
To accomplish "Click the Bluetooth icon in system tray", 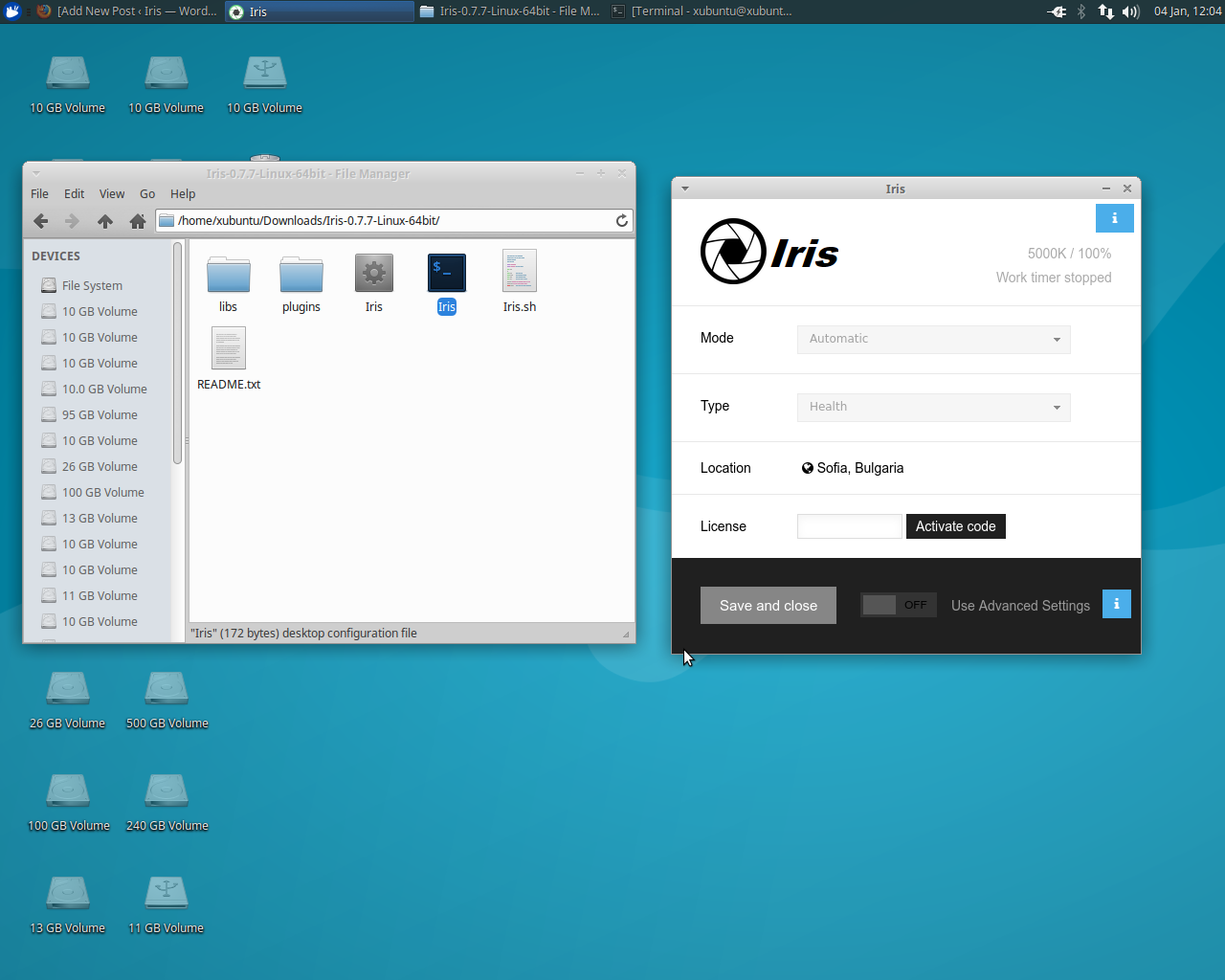I will [1081, 11].
